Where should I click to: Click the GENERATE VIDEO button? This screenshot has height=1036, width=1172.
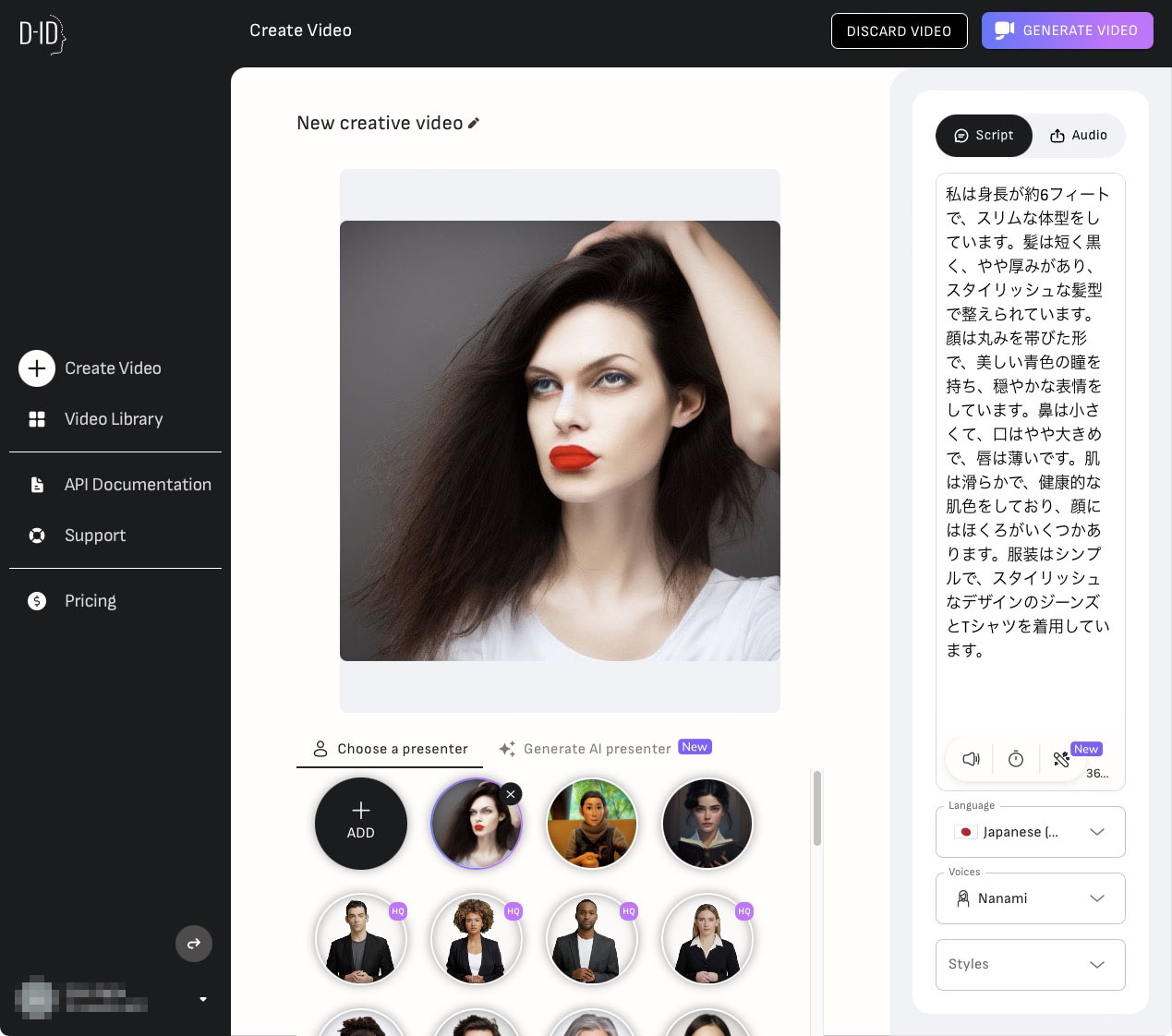(1068, 30)
